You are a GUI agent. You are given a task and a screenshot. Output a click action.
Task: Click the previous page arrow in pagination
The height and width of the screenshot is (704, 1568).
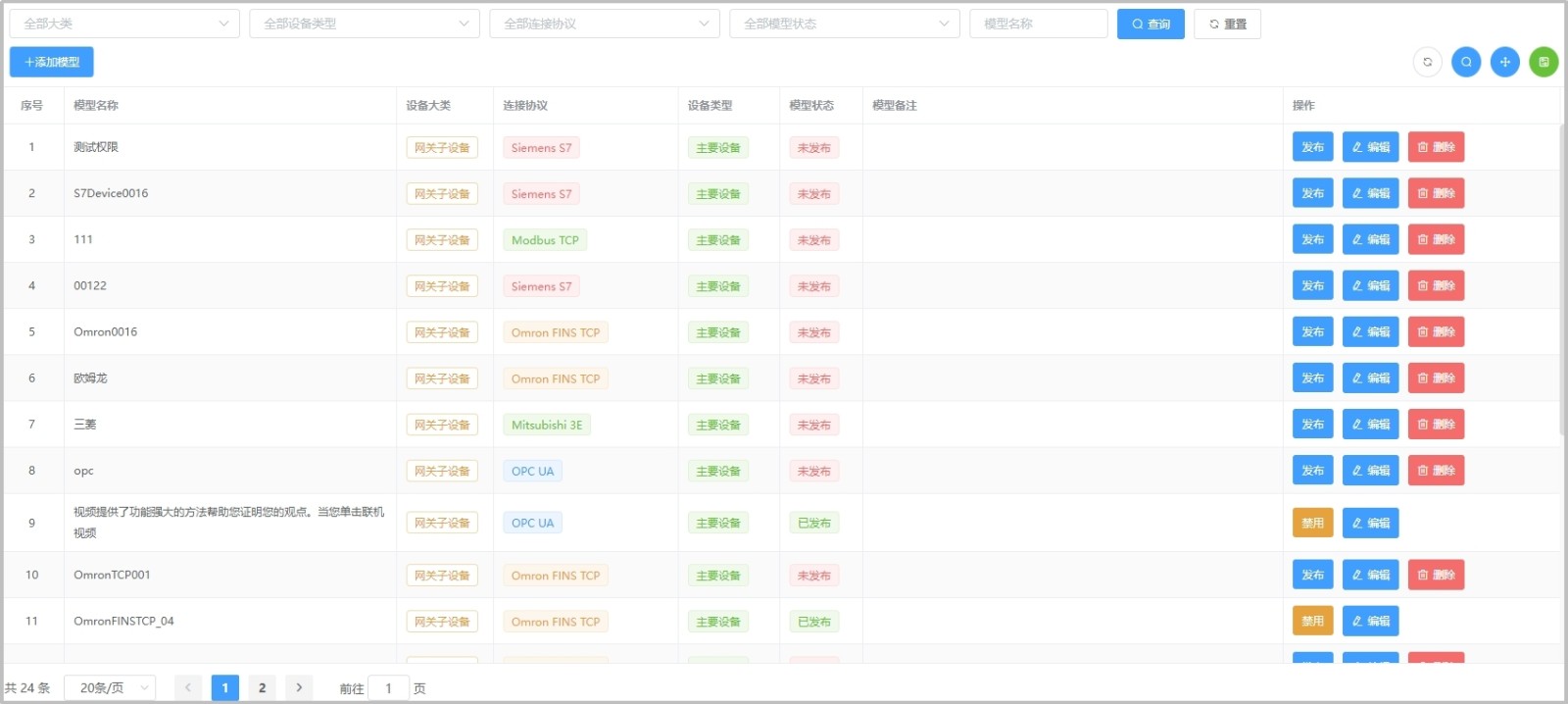(188, 687)
